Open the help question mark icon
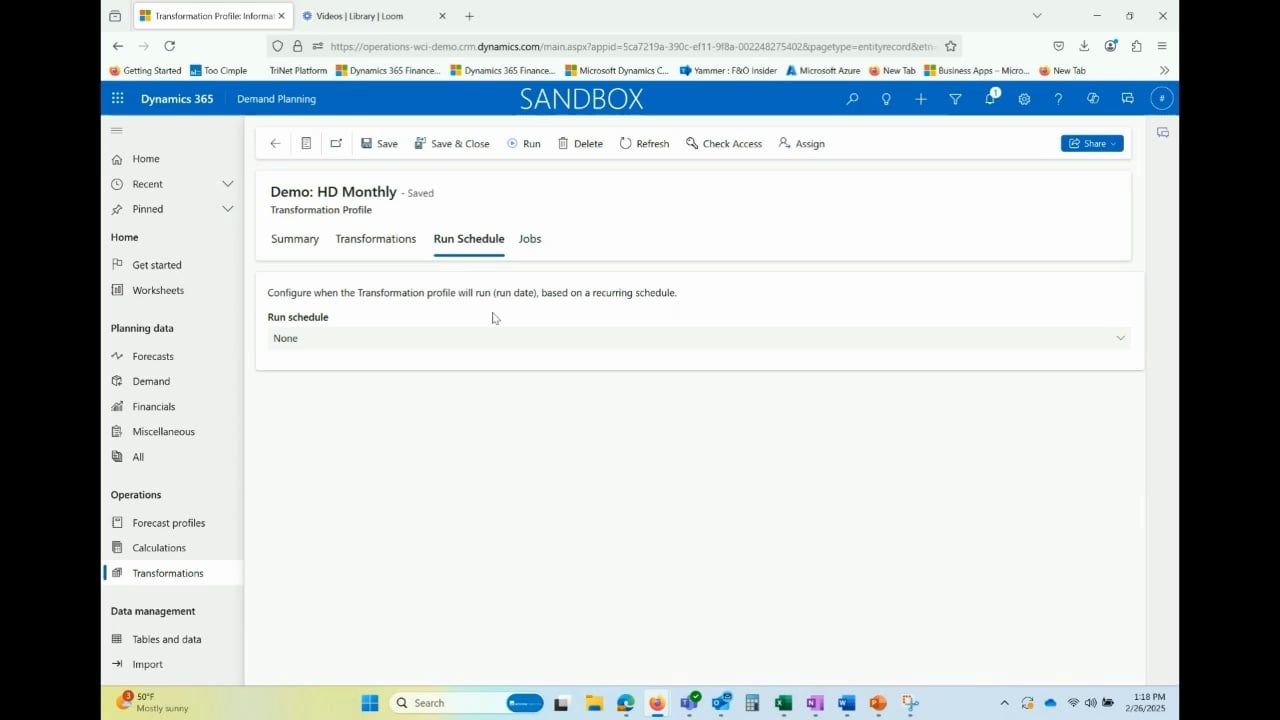This screenshot has width=1280, height=720. (x=1058, y=98)
